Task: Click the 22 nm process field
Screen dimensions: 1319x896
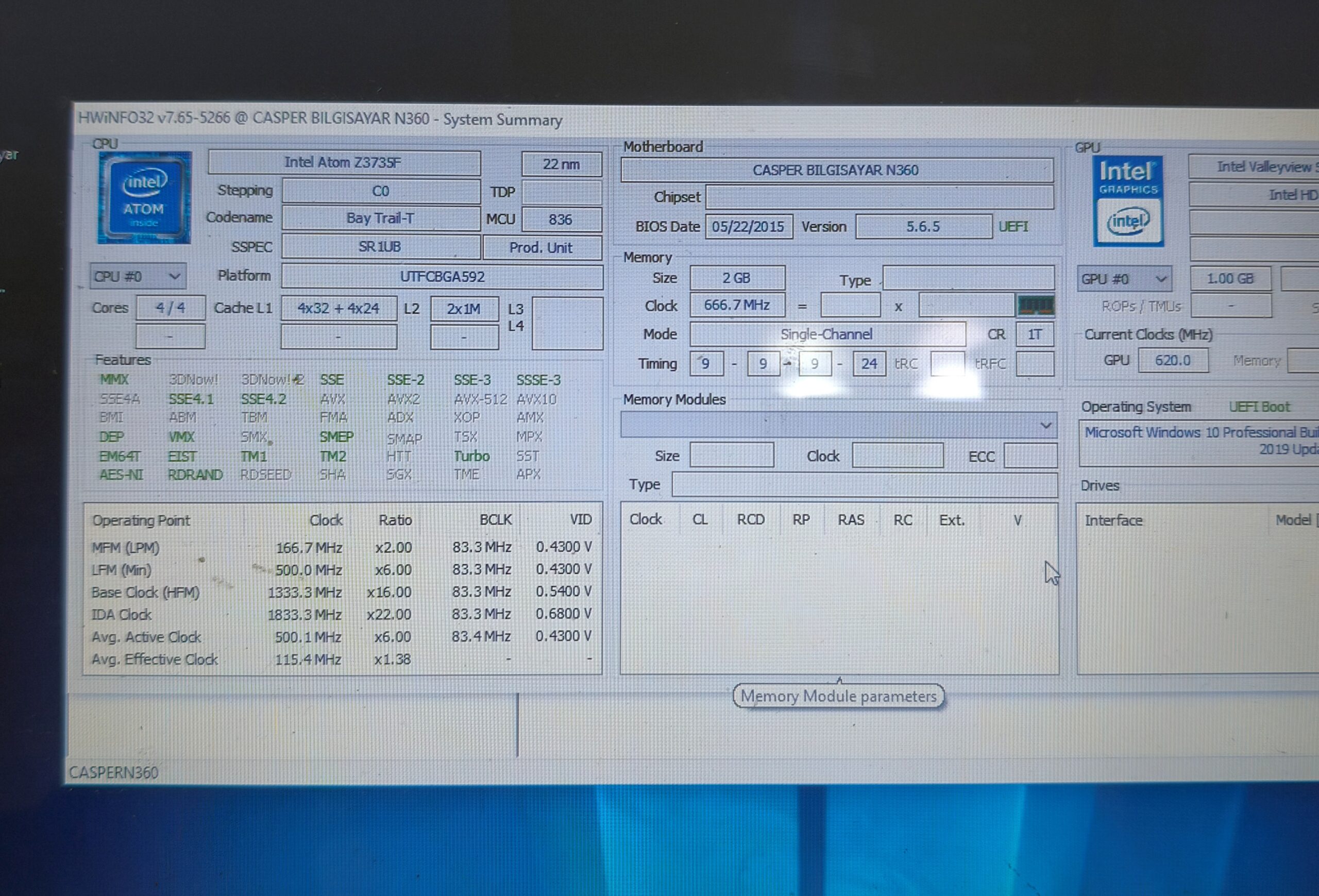Action: tap(561, 164)
